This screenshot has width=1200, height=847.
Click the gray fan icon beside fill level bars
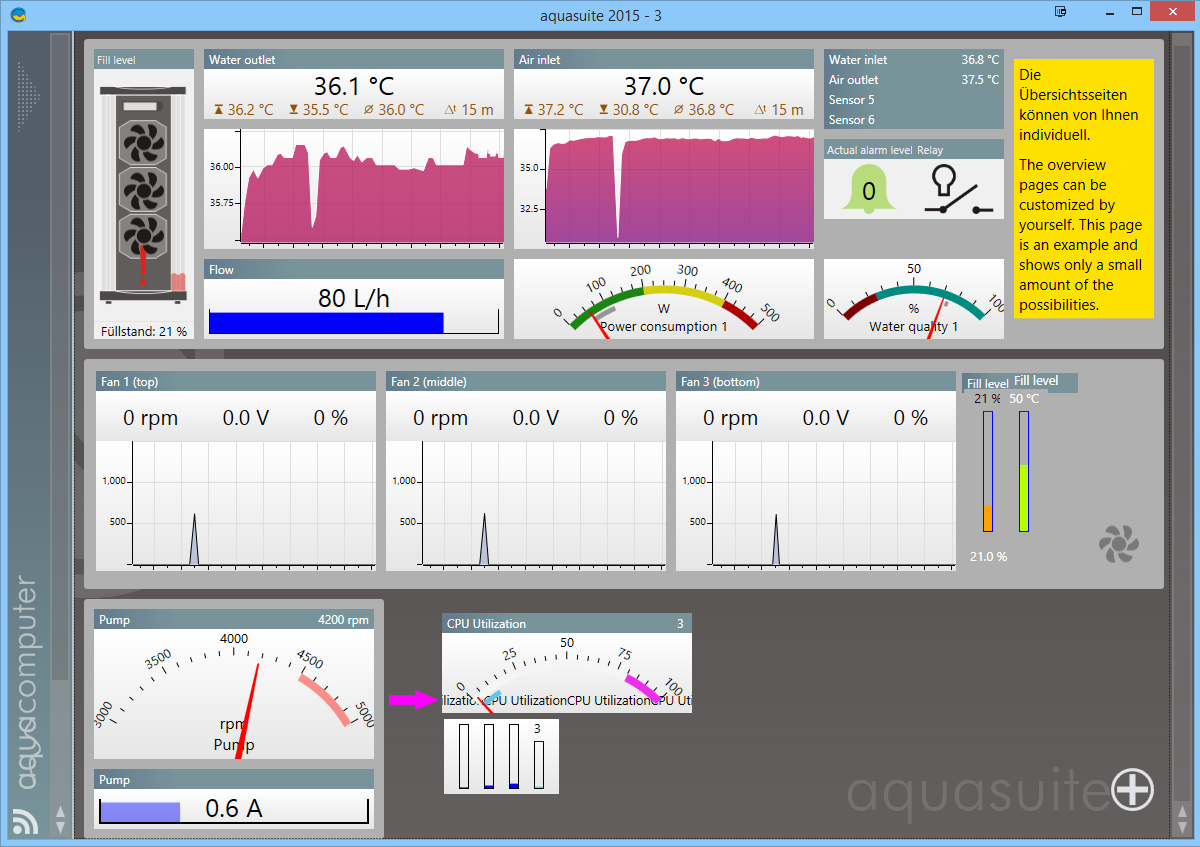[x=1118, y=543]
